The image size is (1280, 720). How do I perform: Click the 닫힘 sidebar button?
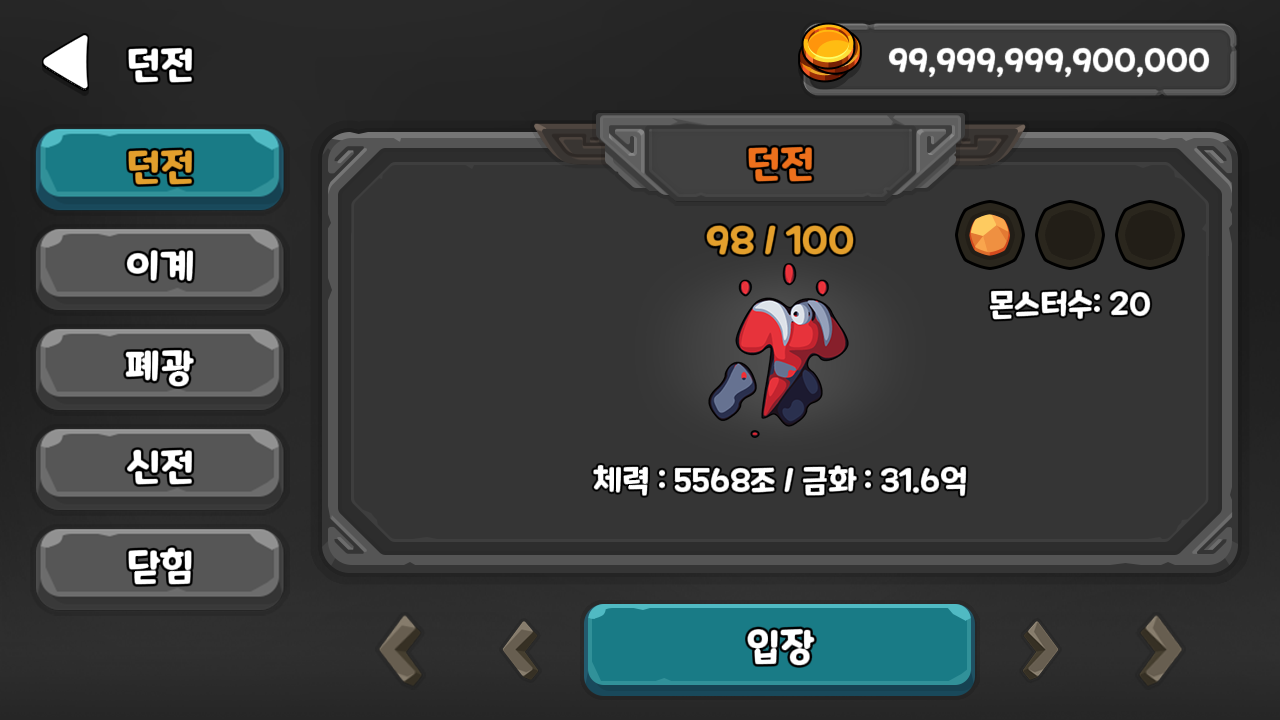coord(160,566)
